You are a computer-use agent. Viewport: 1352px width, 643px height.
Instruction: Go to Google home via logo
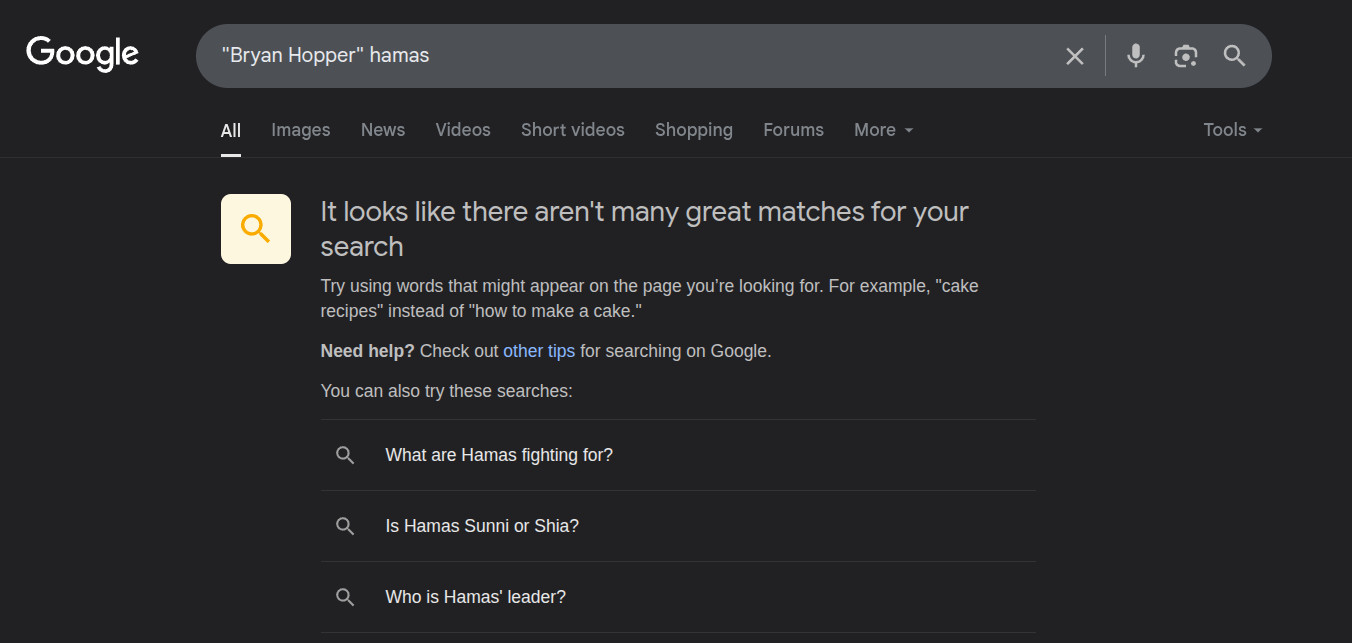[x=82, y=54]
